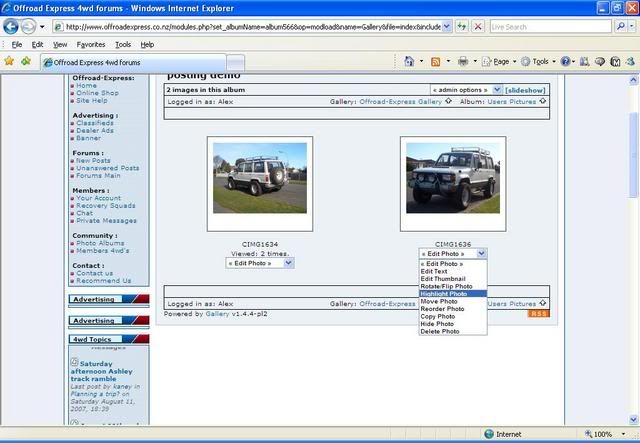Refresh the page with the green arrows icon
The image size is (640, 443).
tap(462, 27)
